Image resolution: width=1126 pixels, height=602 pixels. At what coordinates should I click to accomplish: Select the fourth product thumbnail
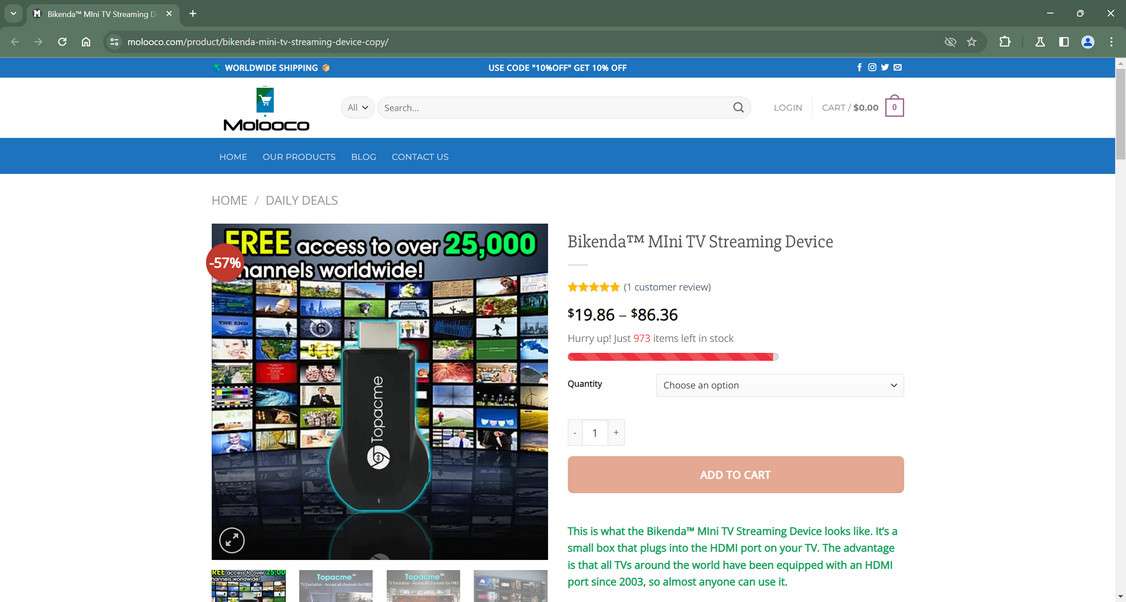click(x=511, y=586)
